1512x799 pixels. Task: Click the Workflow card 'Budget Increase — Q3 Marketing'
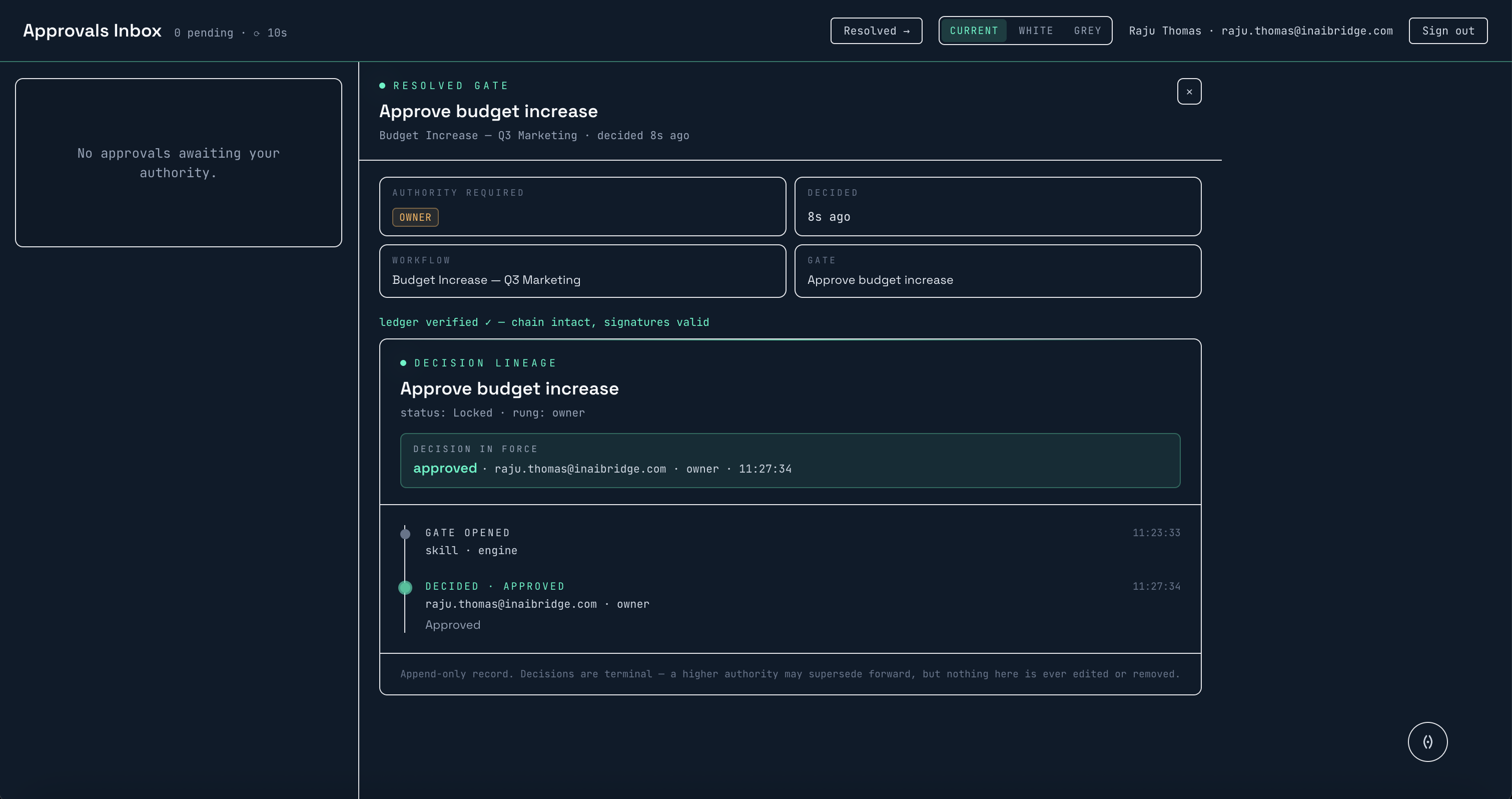[x=582, y=271]
